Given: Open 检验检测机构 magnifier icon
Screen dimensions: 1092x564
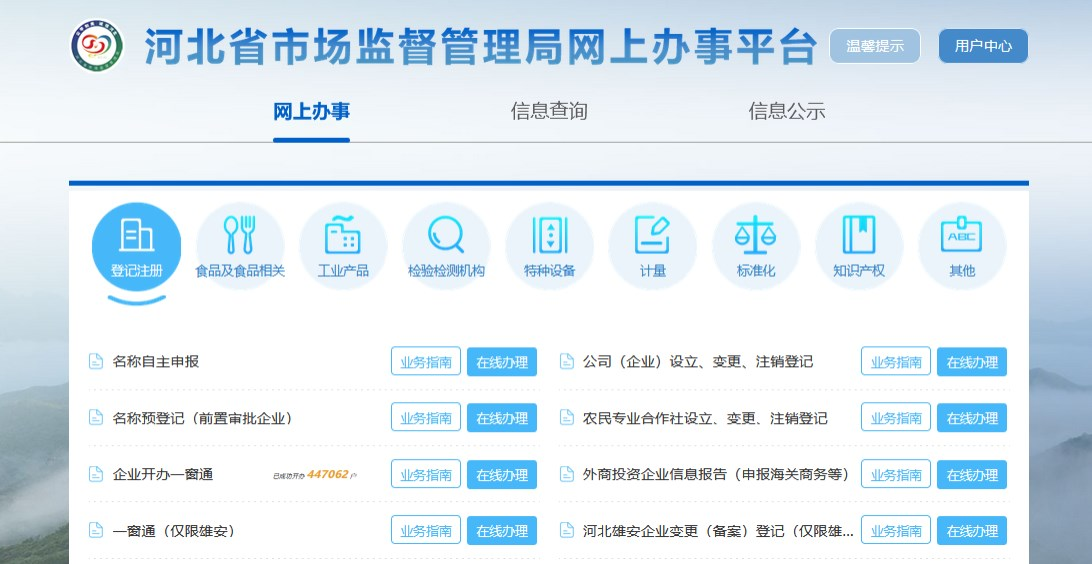Looking at the screenshot, I should point(446,246).
